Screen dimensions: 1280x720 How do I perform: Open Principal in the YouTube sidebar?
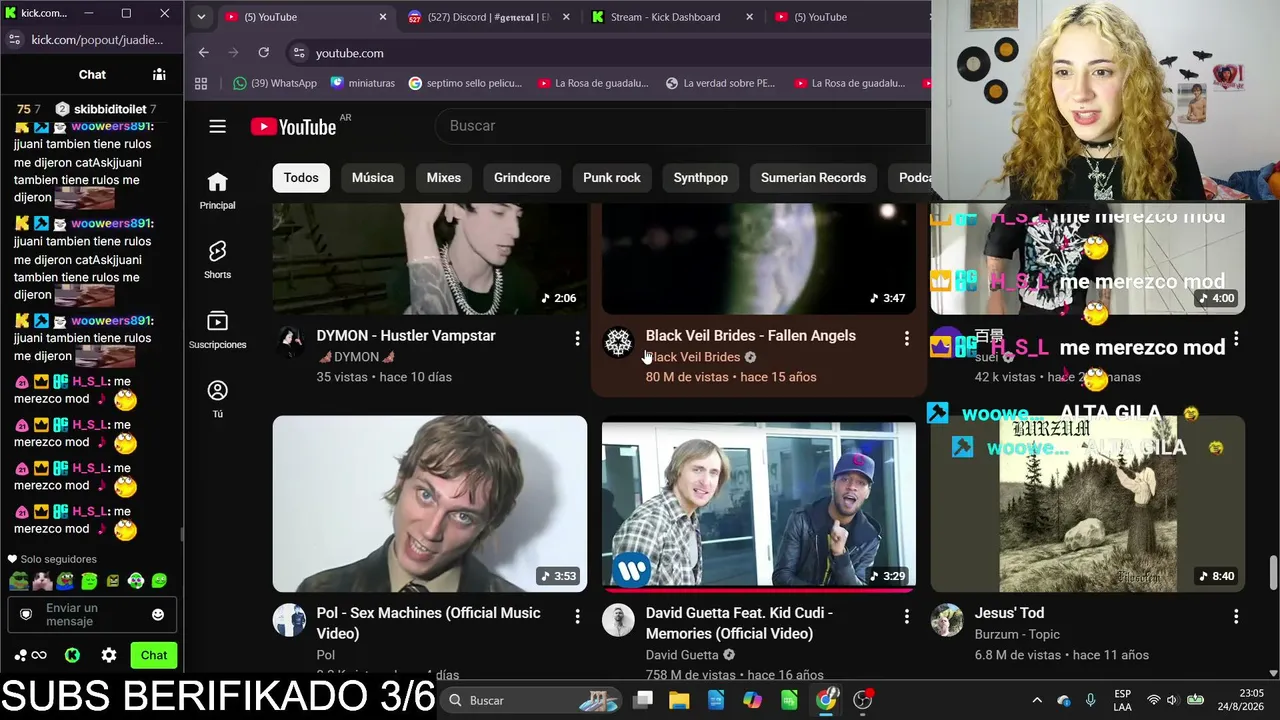pyautogui.click(x=217, y=190)
